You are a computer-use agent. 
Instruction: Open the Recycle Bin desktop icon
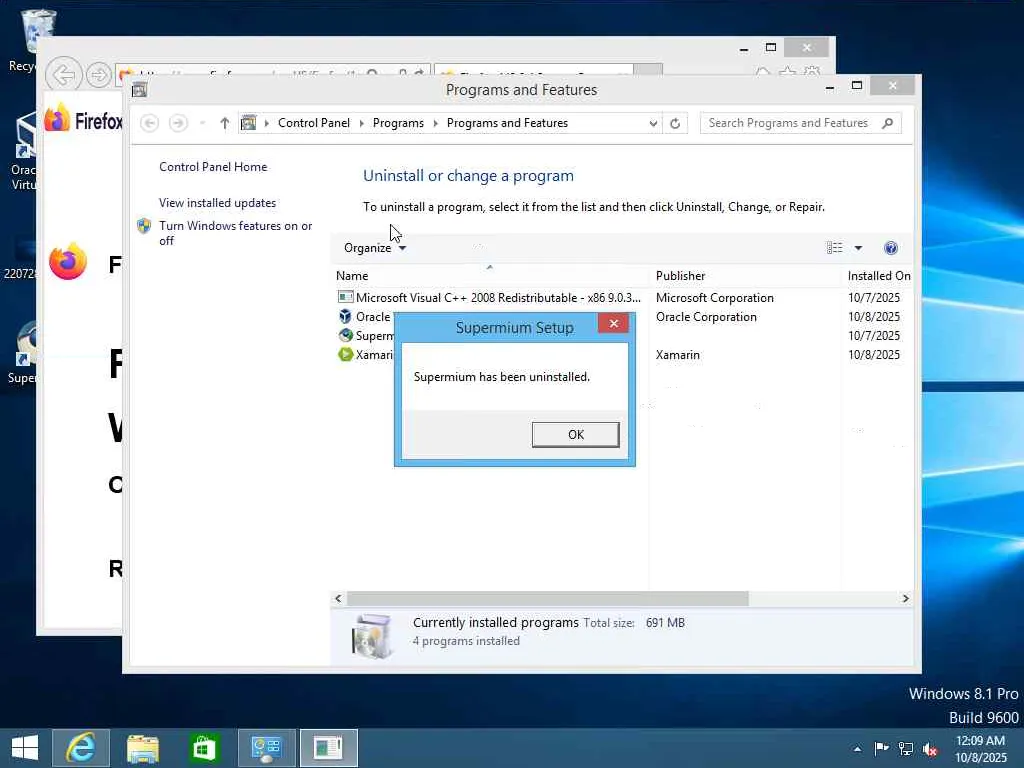[29, 40]
